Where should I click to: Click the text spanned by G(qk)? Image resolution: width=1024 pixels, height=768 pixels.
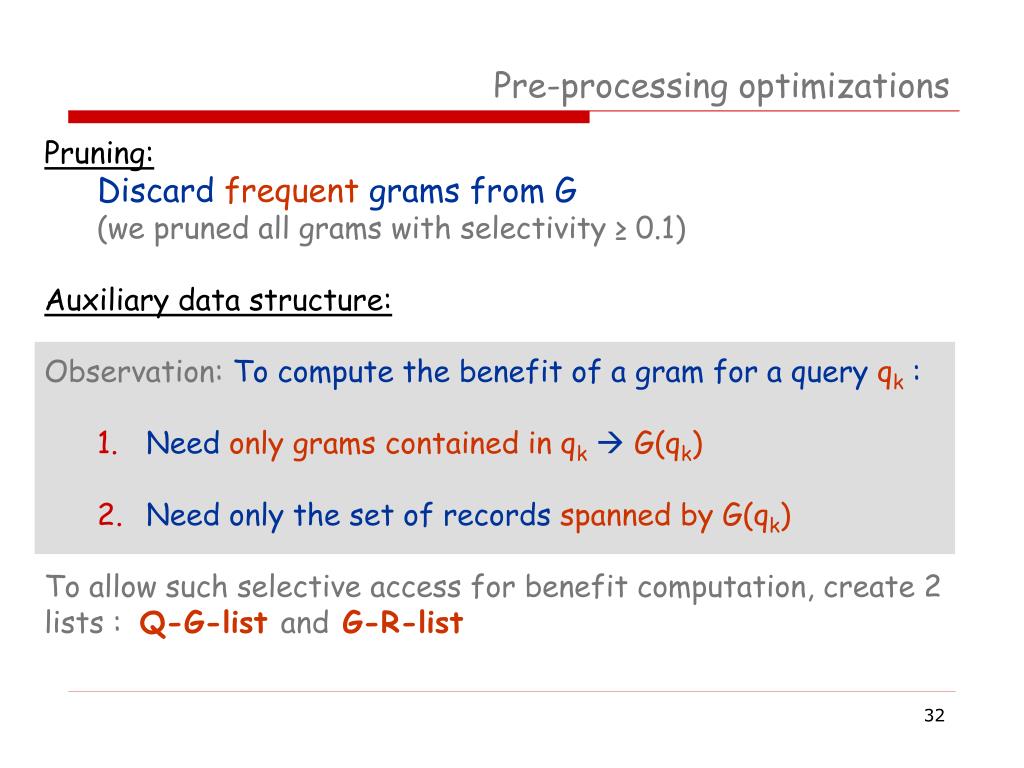[675, 517]
